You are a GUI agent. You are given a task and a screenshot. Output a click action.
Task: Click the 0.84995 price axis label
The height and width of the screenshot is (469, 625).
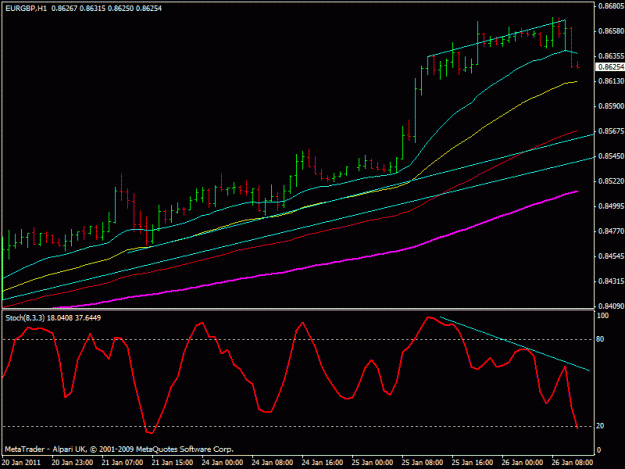611,206
